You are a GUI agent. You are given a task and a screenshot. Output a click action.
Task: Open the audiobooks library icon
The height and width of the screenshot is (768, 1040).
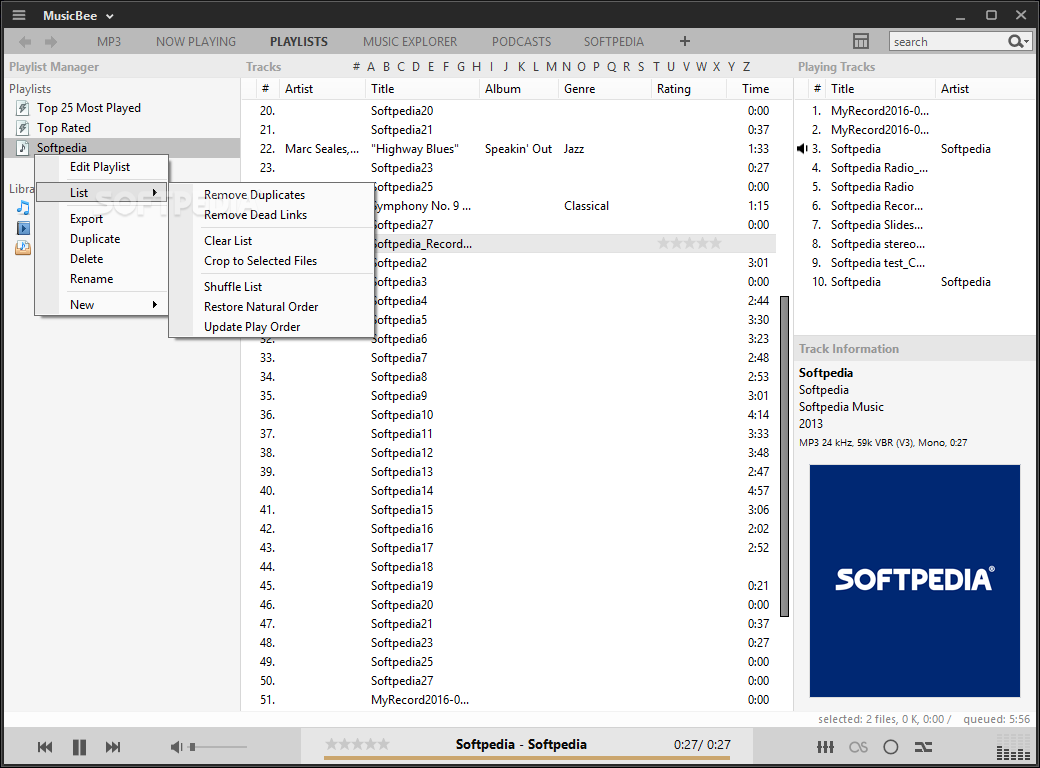click(23, 248)
